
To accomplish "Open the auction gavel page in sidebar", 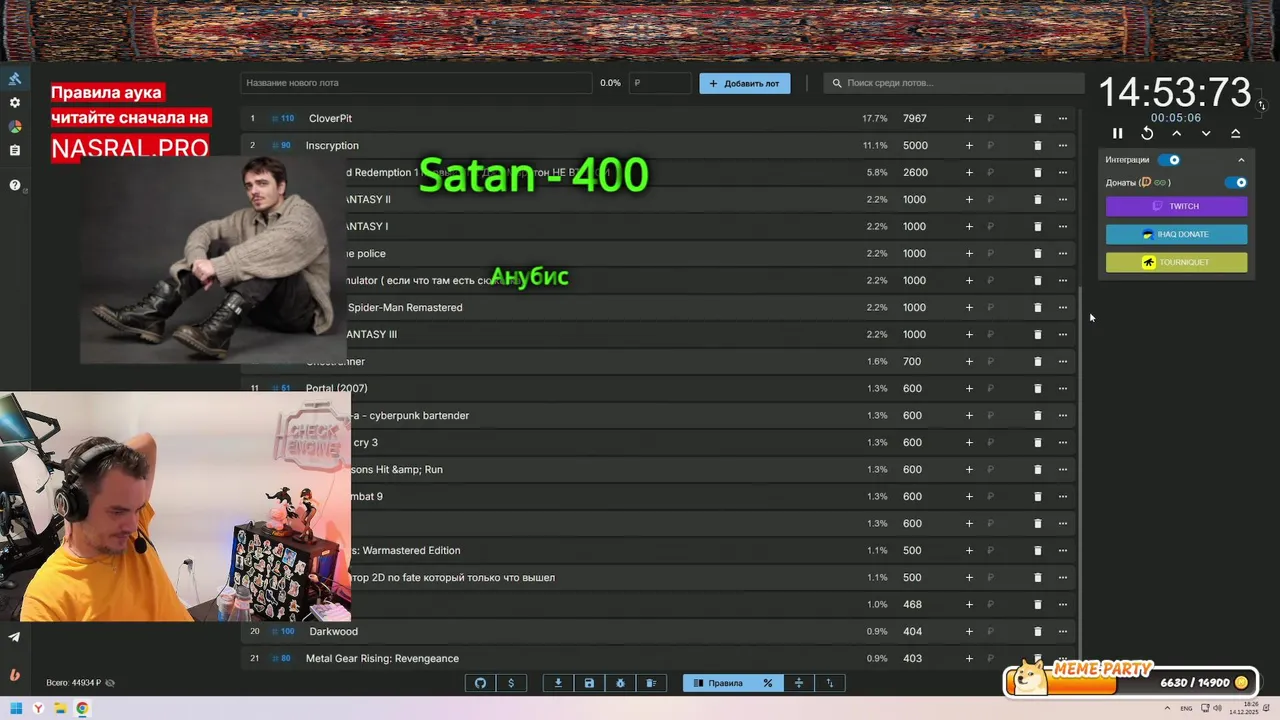I will [15, 79].
